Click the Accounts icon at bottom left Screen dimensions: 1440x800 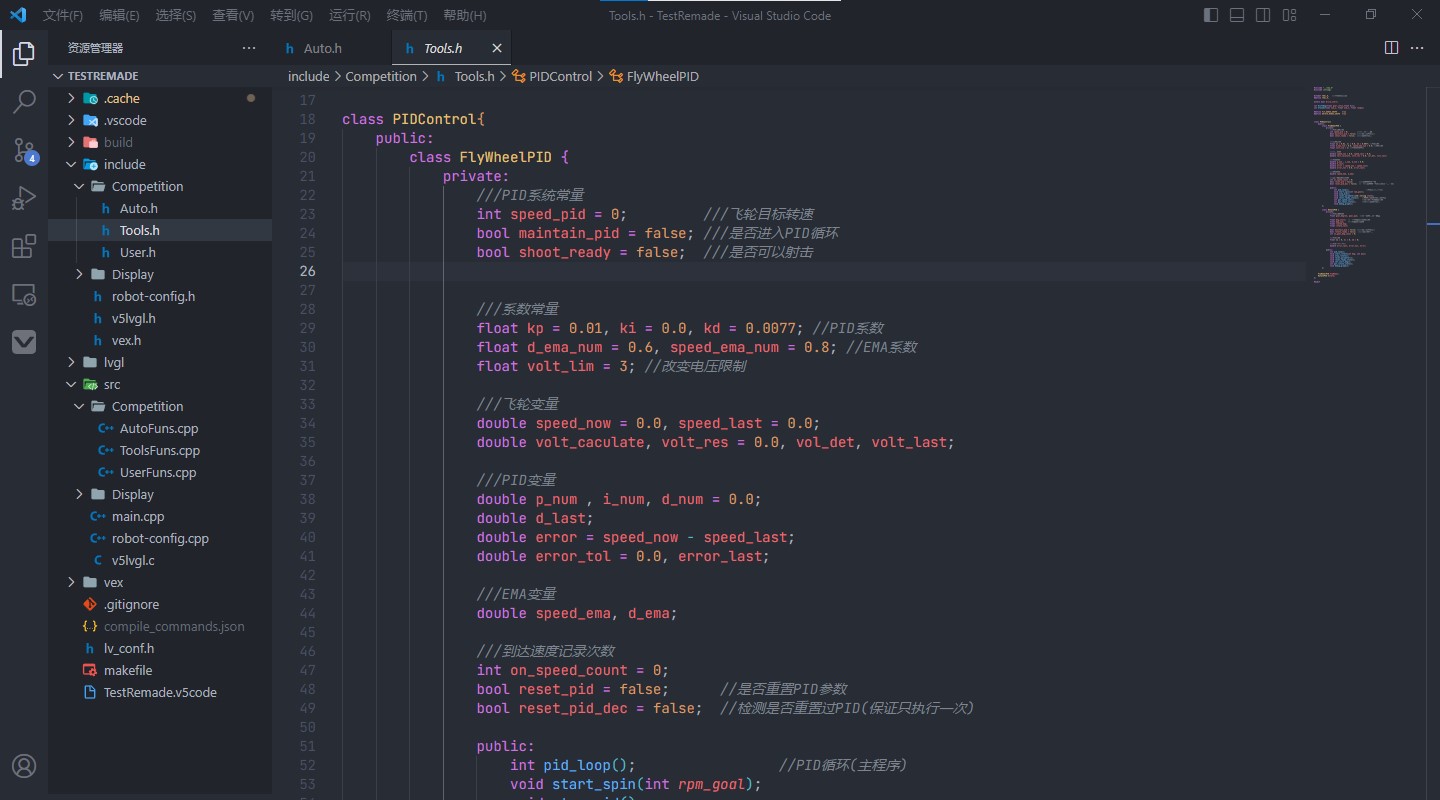tap(24, 766)
